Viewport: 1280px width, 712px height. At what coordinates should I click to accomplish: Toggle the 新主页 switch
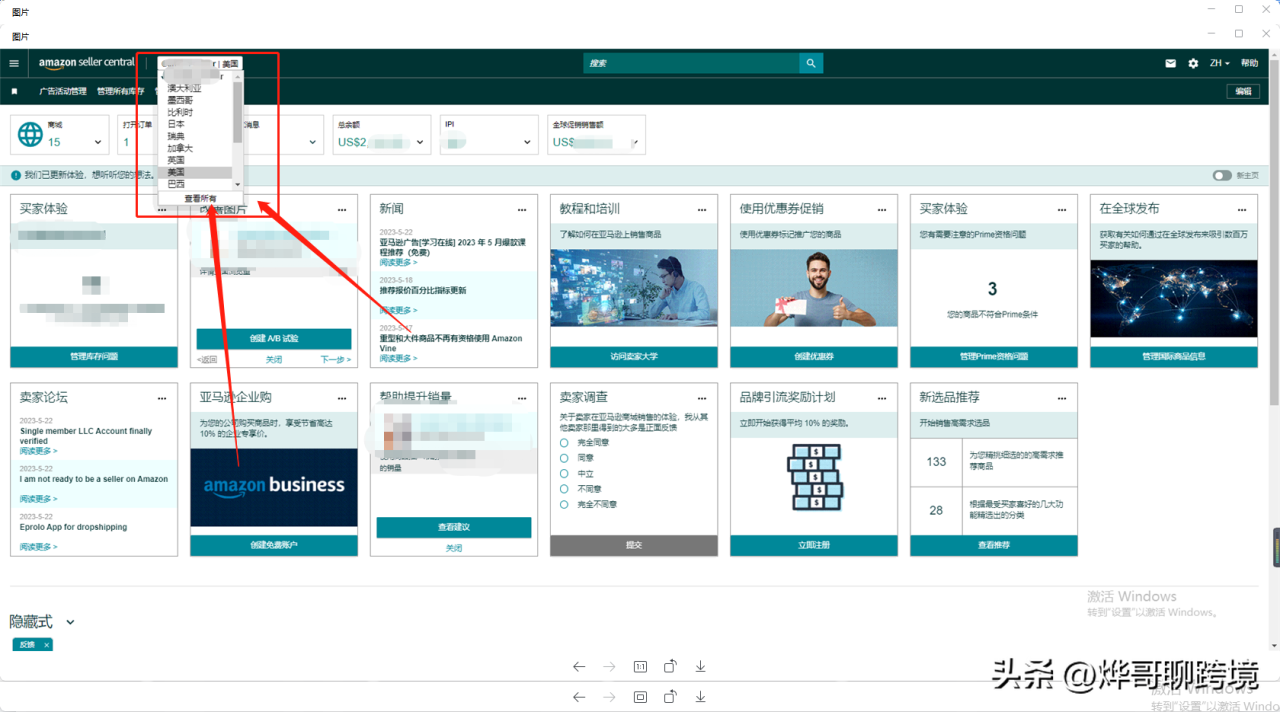point(1222,175)
